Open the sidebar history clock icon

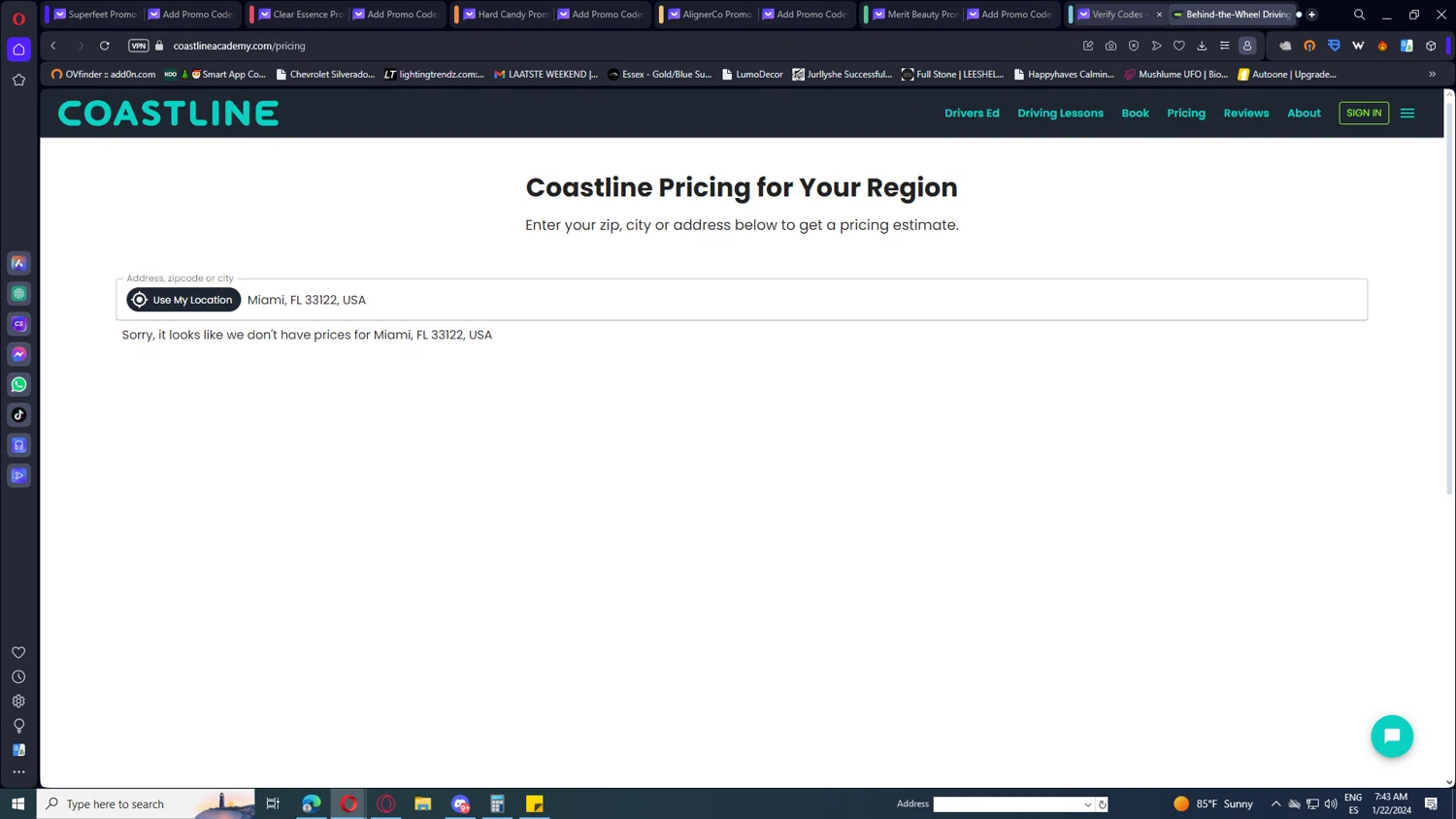pyautogui.click(x=18, y=676)
